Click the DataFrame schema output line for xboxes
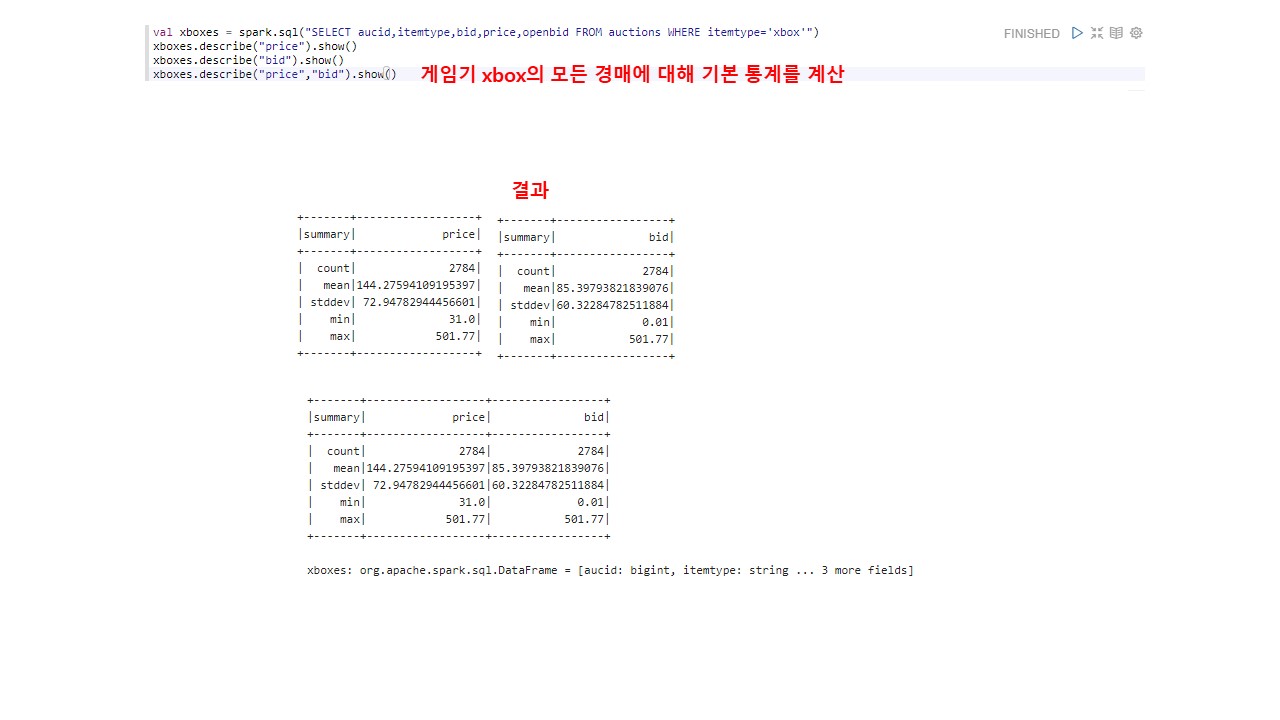Image resolution: width=1280 pixels, height=720 pixels. [x=610, y=570]
